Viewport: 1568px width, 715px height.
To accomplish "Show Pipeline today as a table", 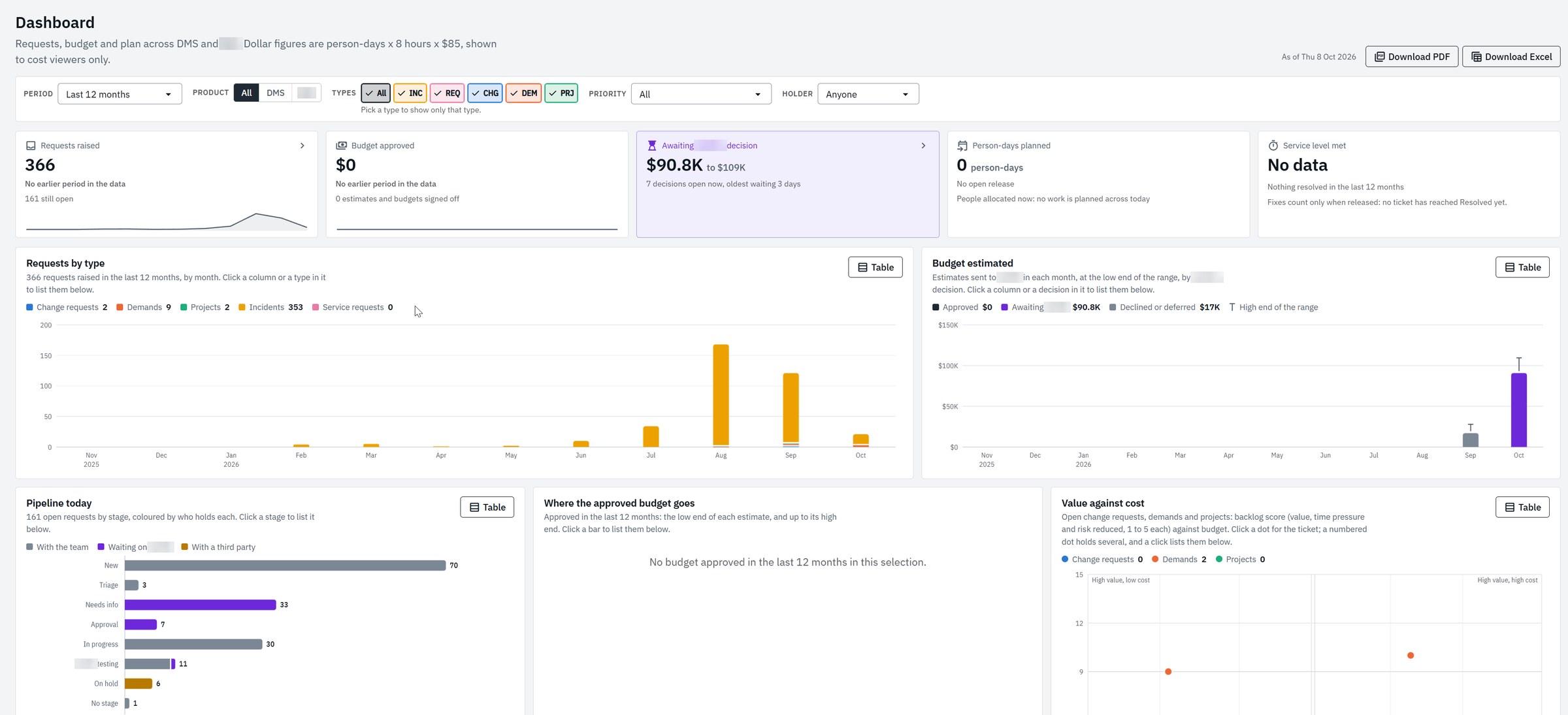I will pyautogui.click(x=487, y=507).
